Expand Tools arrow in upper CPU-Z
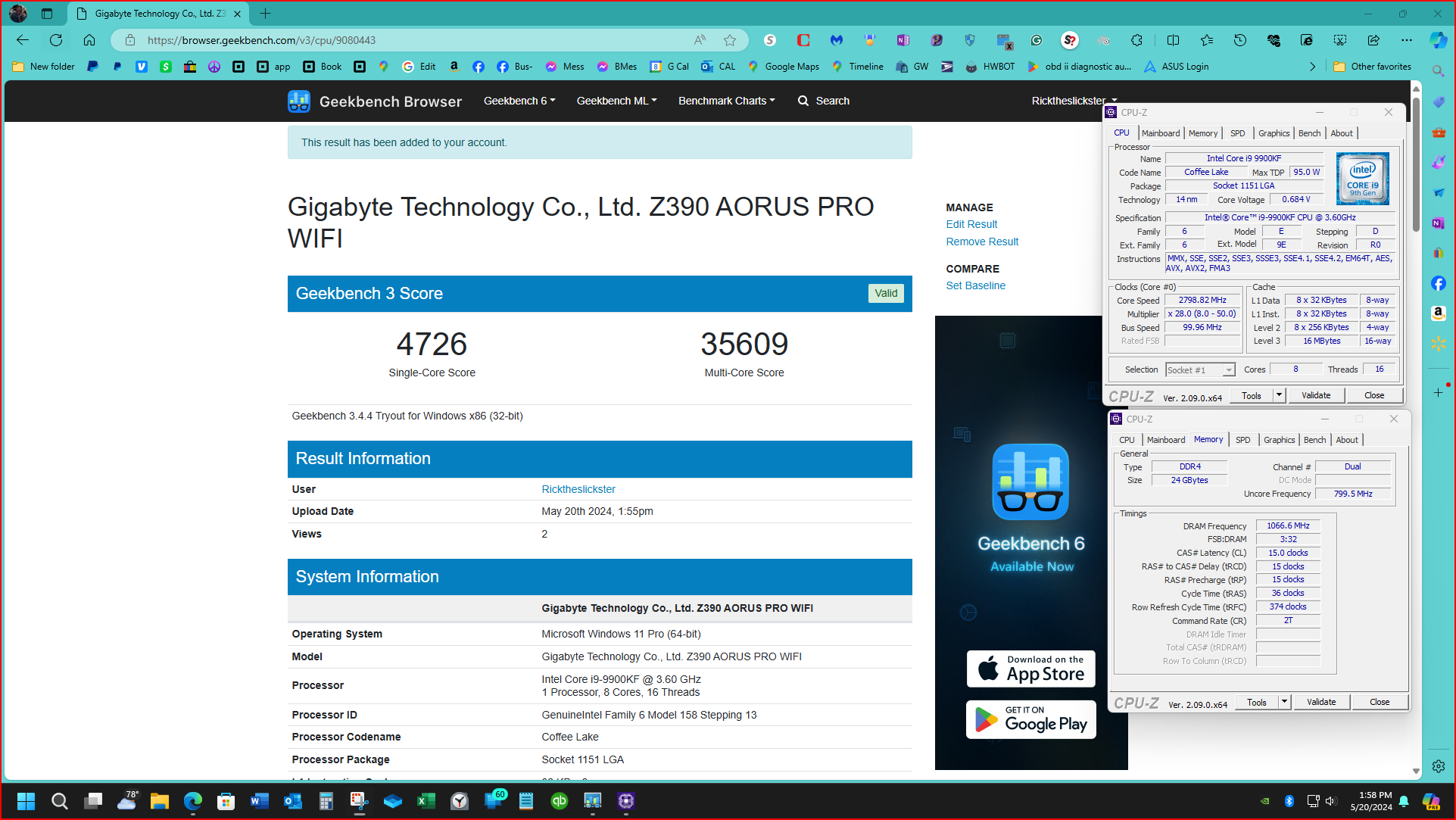The image size is (1456, 820). click(x=1279, y=395)
